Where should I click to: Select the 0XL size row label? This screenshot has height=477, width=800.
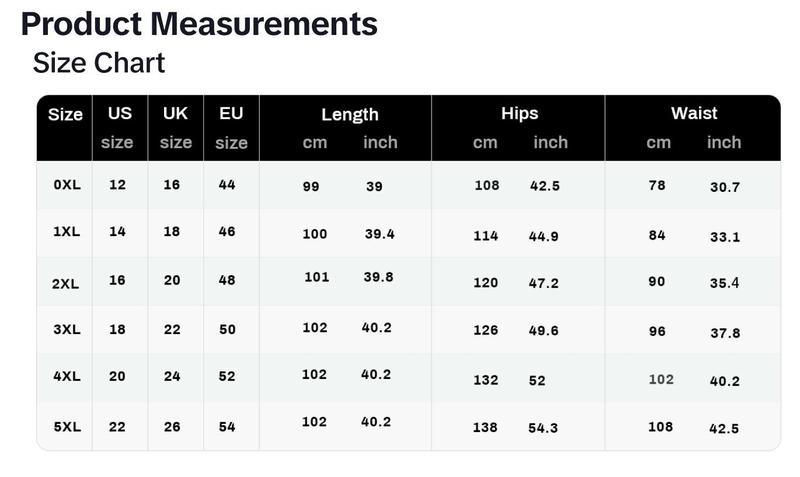point(67,185)
